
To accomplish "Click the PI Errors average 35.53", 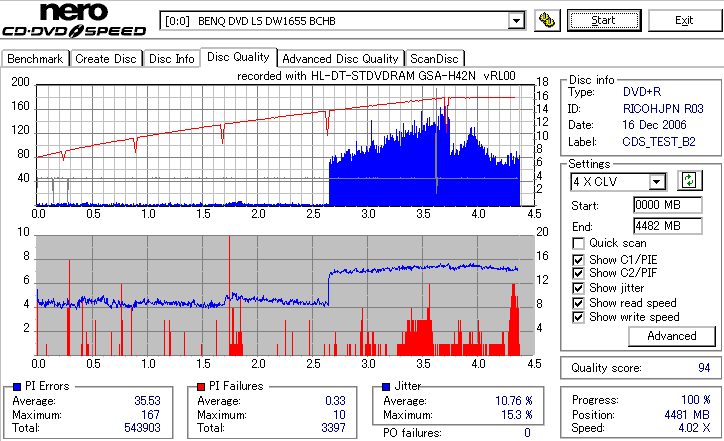I will click(147, 400).
